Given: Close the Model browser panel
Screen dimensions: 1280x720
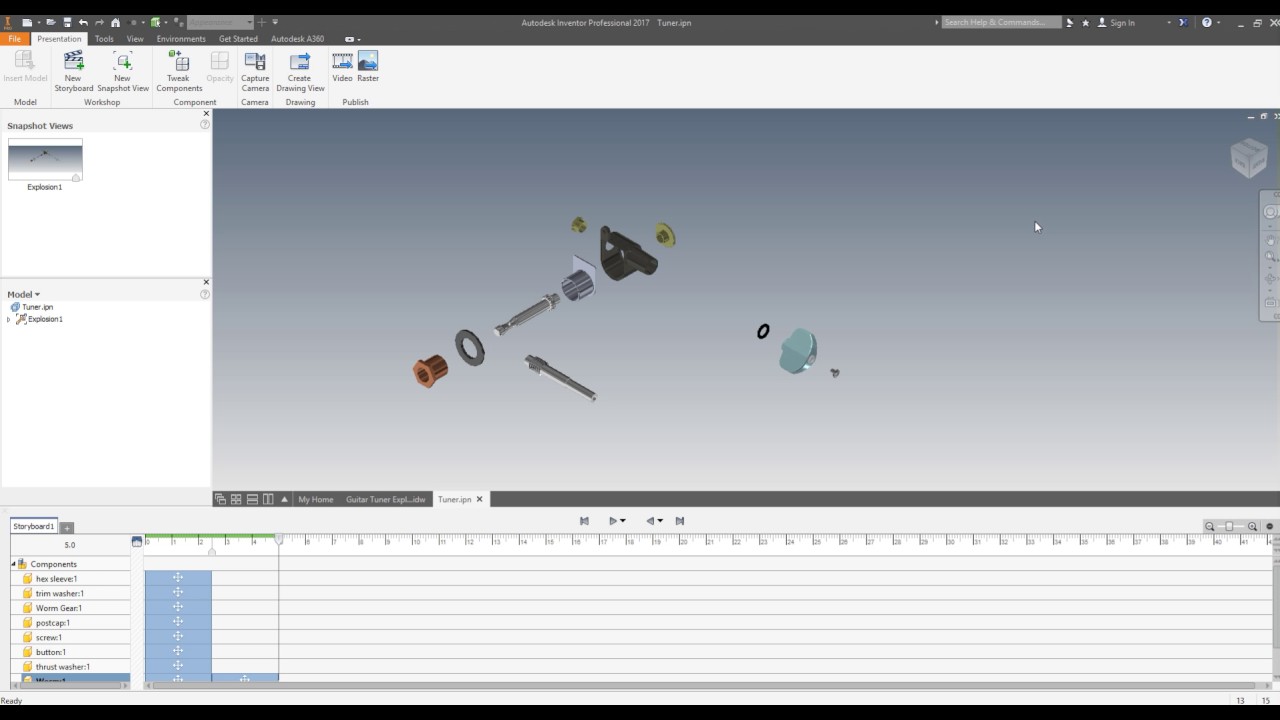Looking at the screenshot, I should click(206, 282).
